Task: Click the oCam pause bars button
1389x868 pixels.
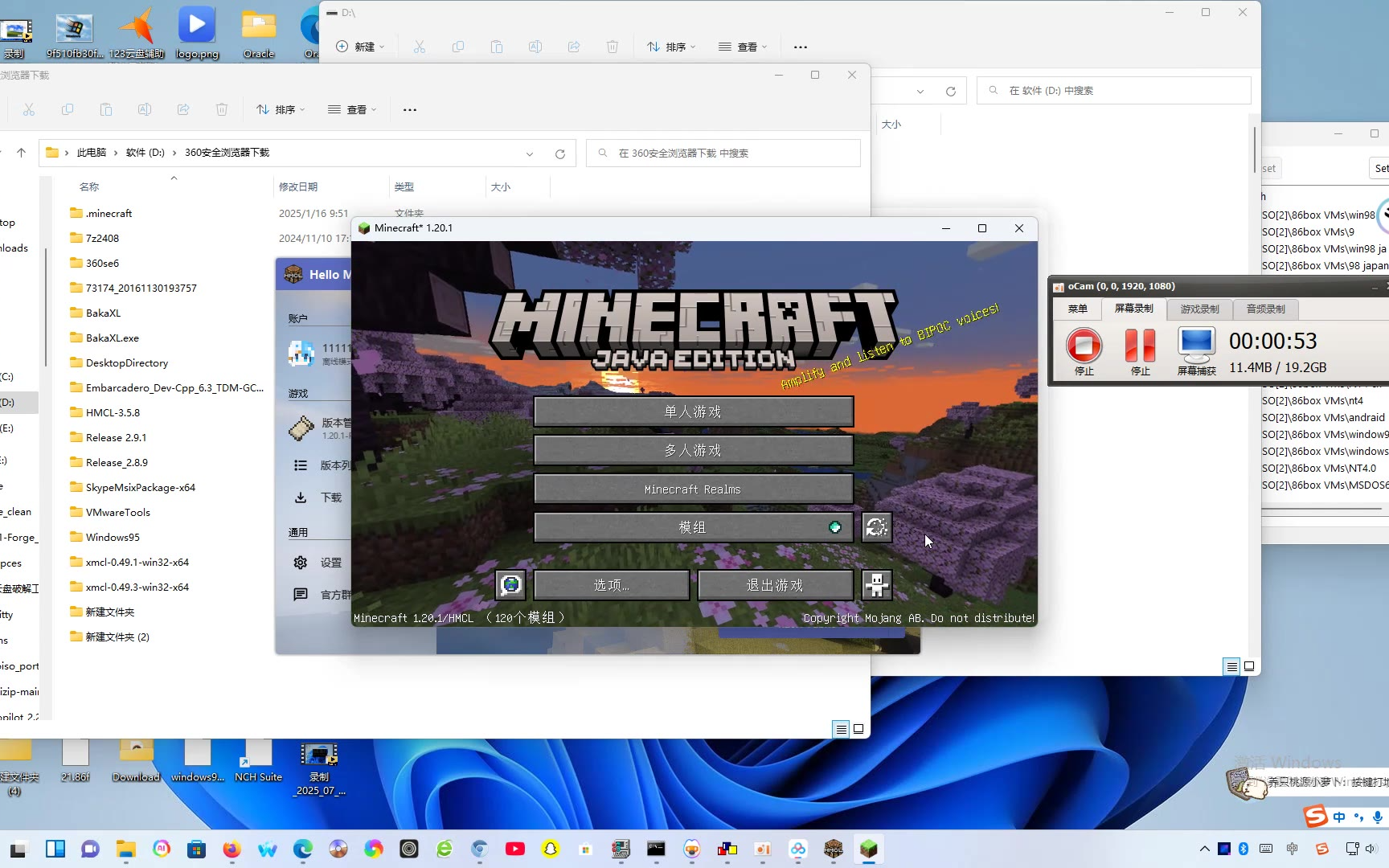Action: pyautogui.click(x=1140, y=346)
